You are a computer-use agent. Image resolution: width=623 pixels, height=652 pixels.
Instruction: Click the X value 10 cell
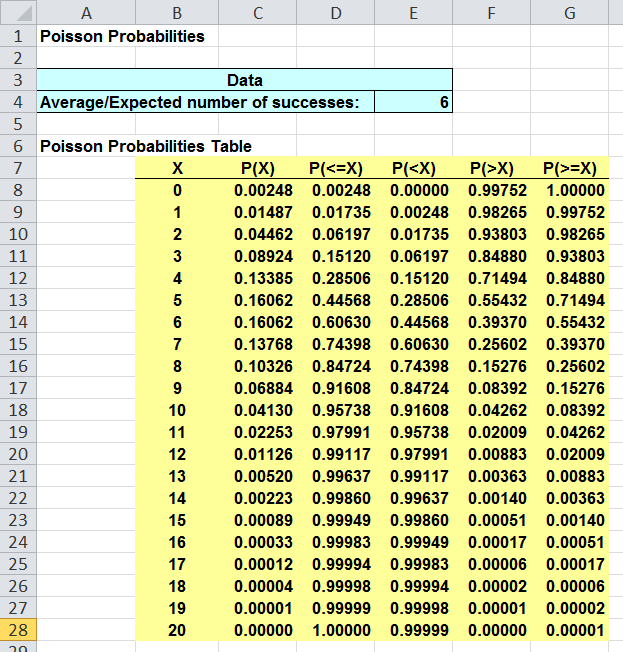point(177,410)
